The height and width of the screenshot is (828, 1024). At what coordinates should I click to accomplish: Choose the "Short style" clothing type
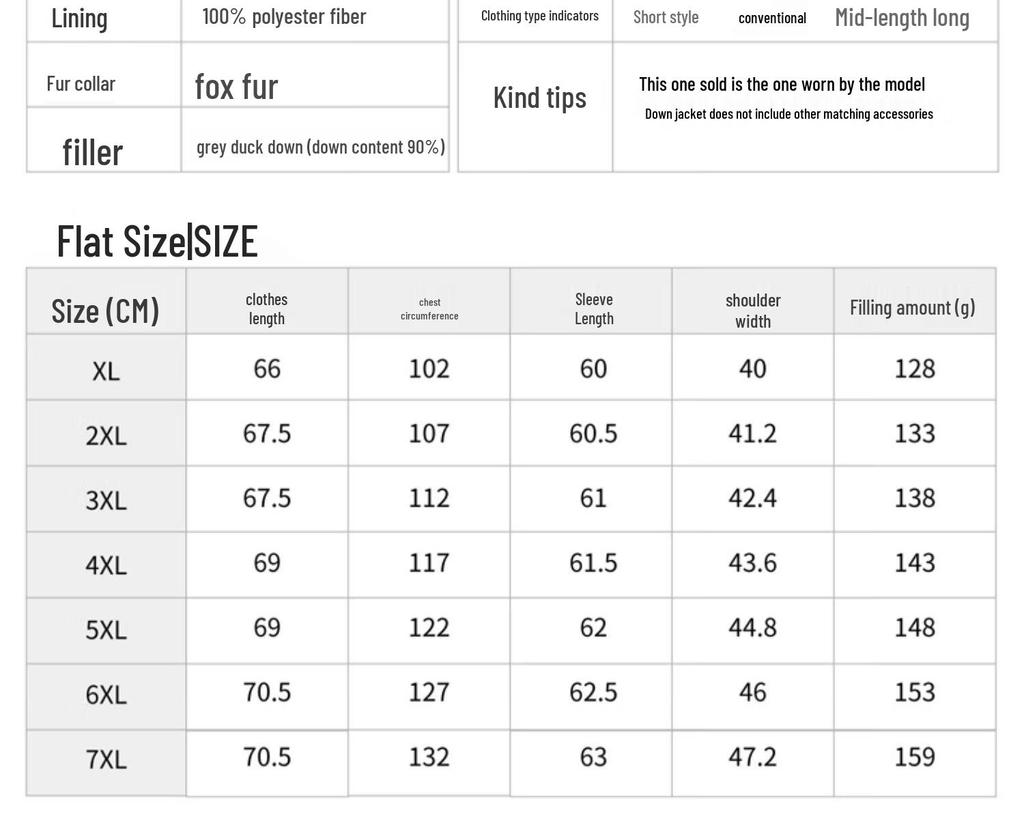pyautogui.click(x=666, y=17)
